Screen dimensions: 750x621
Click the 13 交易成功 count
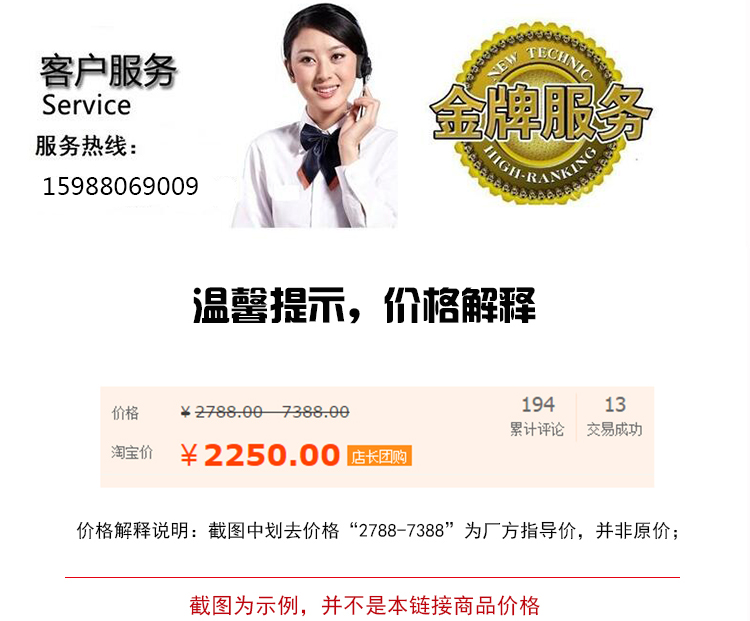(615, 417)
